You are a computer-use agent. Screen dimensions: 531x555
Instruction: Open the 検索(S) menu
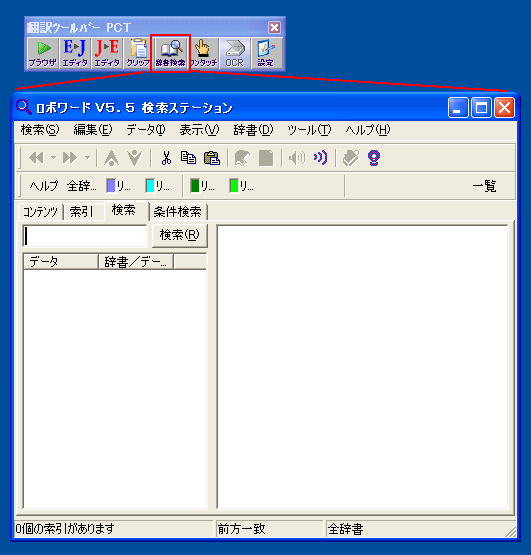[40, 130]
